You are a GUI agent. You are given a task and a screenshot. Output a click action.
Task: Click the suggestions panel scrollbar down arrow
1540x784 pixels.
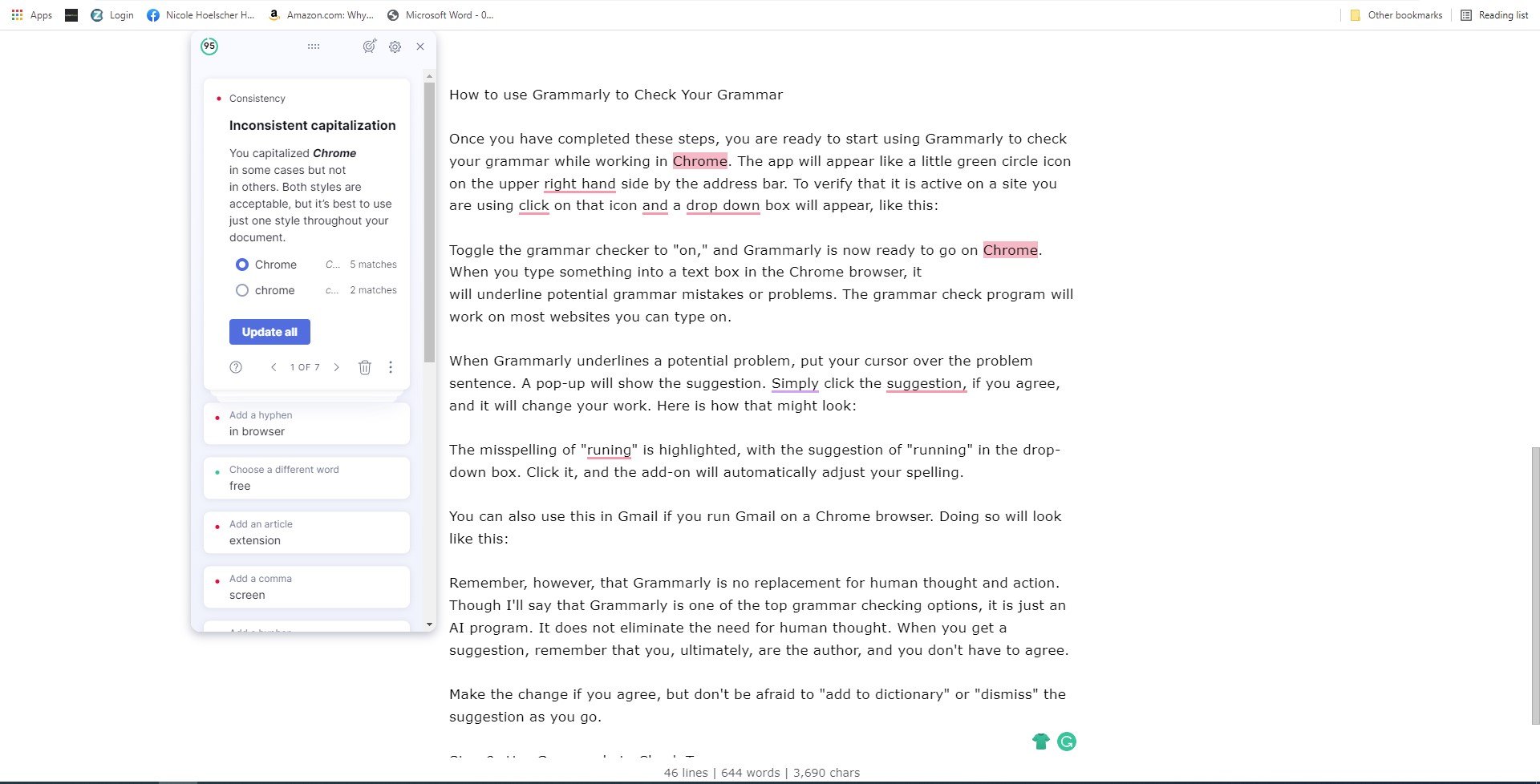[429, 624]
